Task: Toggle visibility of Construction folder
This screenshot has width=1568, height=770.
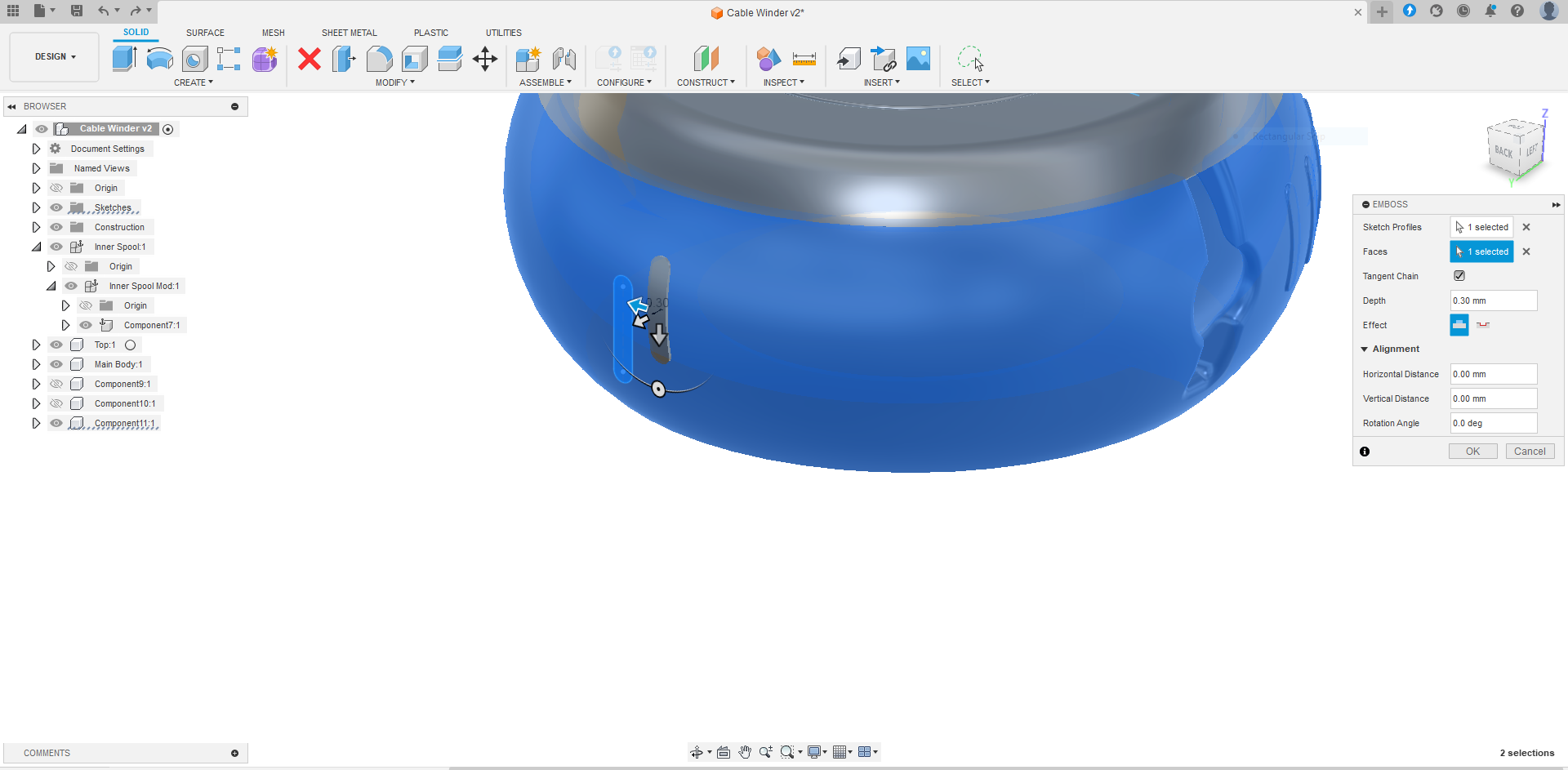Action: tap(56, 227)
